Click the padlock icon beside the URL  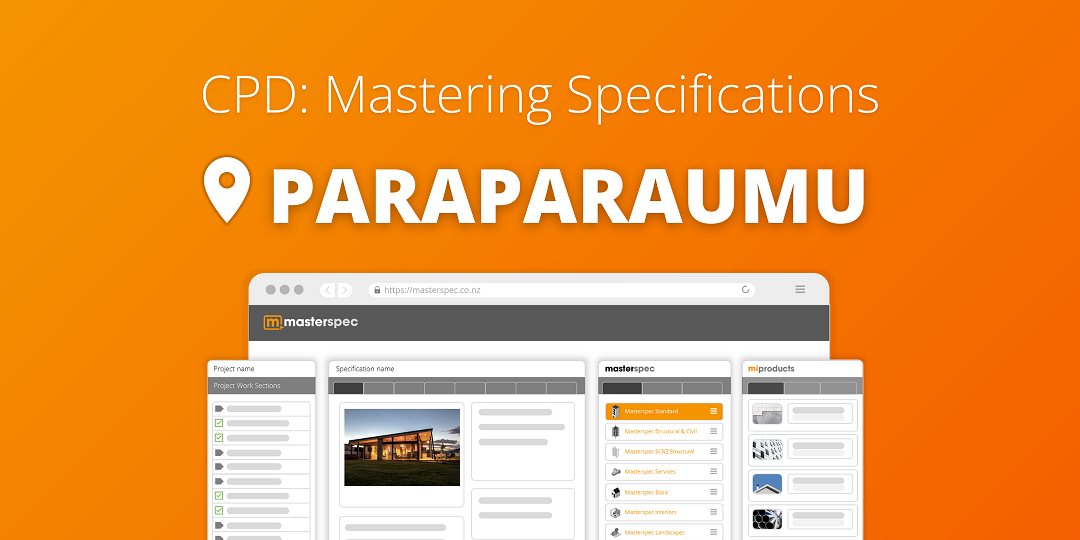[377, 290]
